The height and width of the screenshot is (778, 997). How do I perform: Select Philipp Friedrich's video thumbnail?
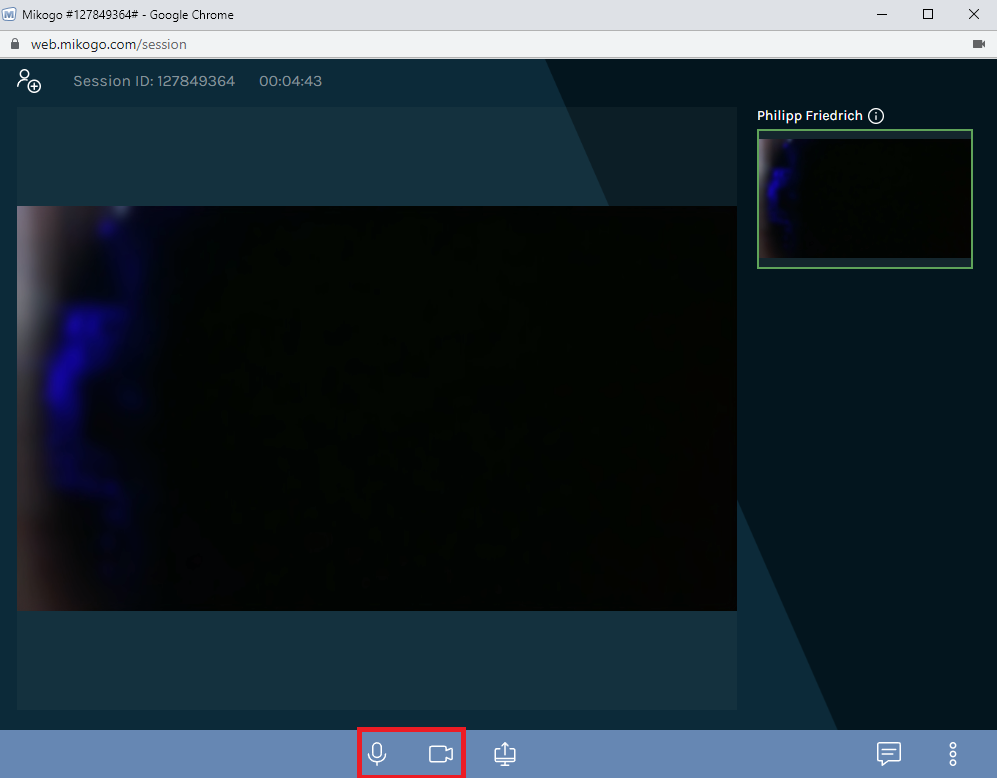click(x=864, y=198)
